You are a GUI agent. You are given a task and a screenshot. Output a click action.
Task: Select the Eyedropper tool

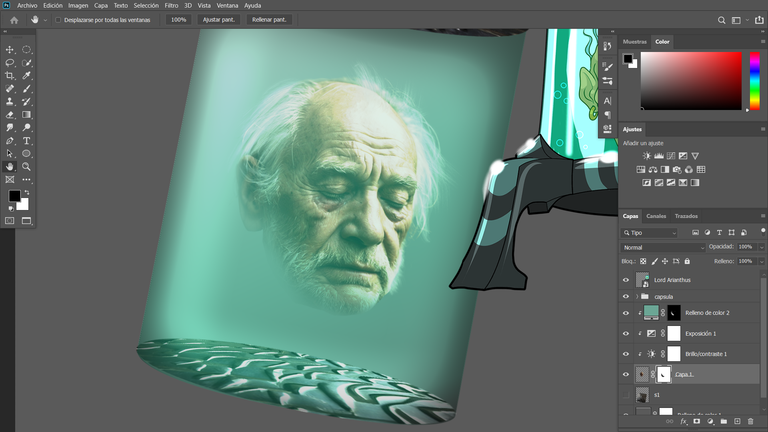26,75
